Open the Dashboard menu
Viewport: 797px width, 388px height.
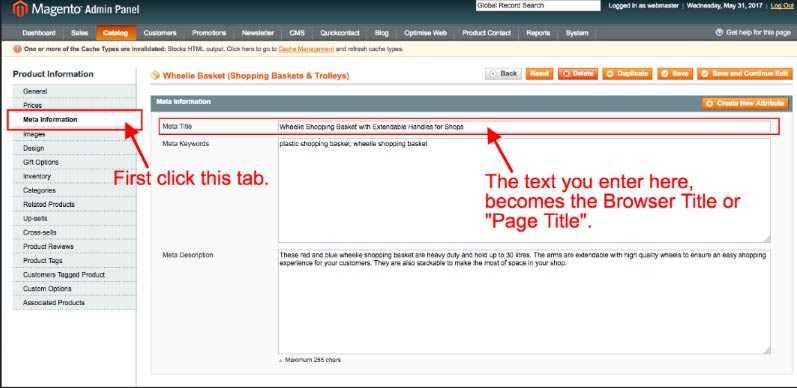[x=39, y=33]
